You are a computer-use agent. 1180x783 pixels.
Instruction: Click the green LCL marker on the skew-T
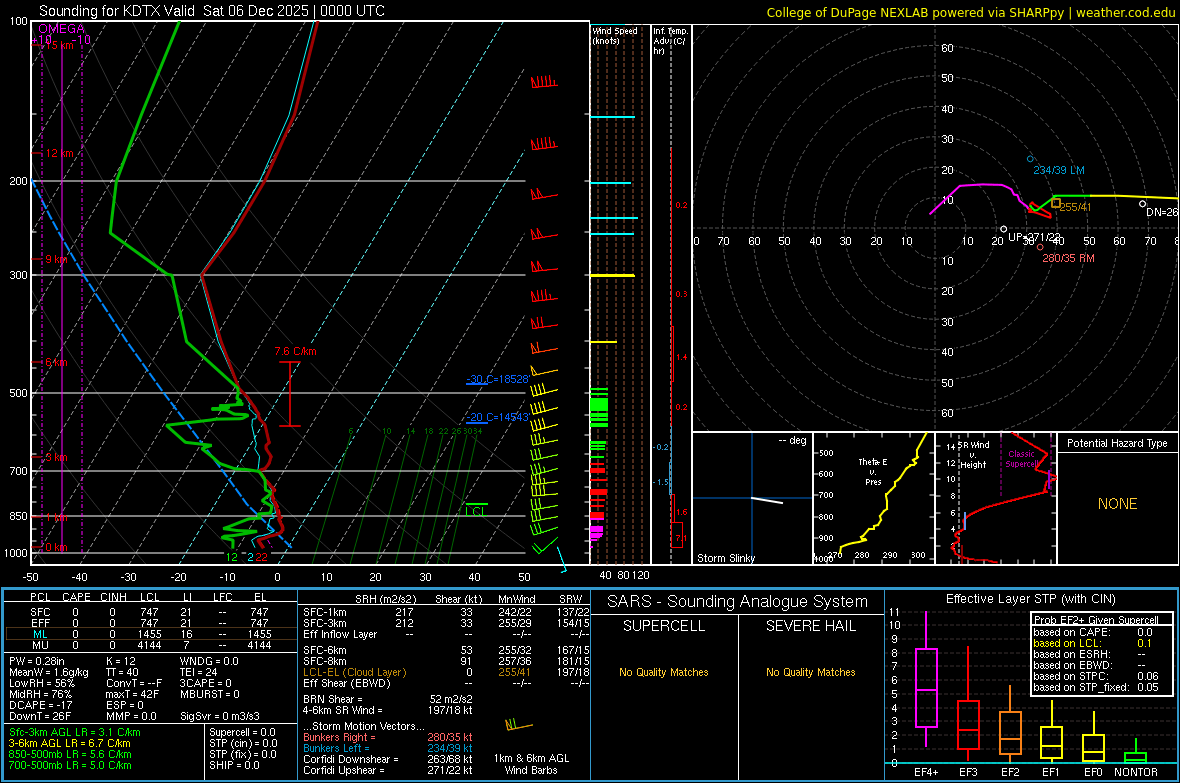coord(476,511)
